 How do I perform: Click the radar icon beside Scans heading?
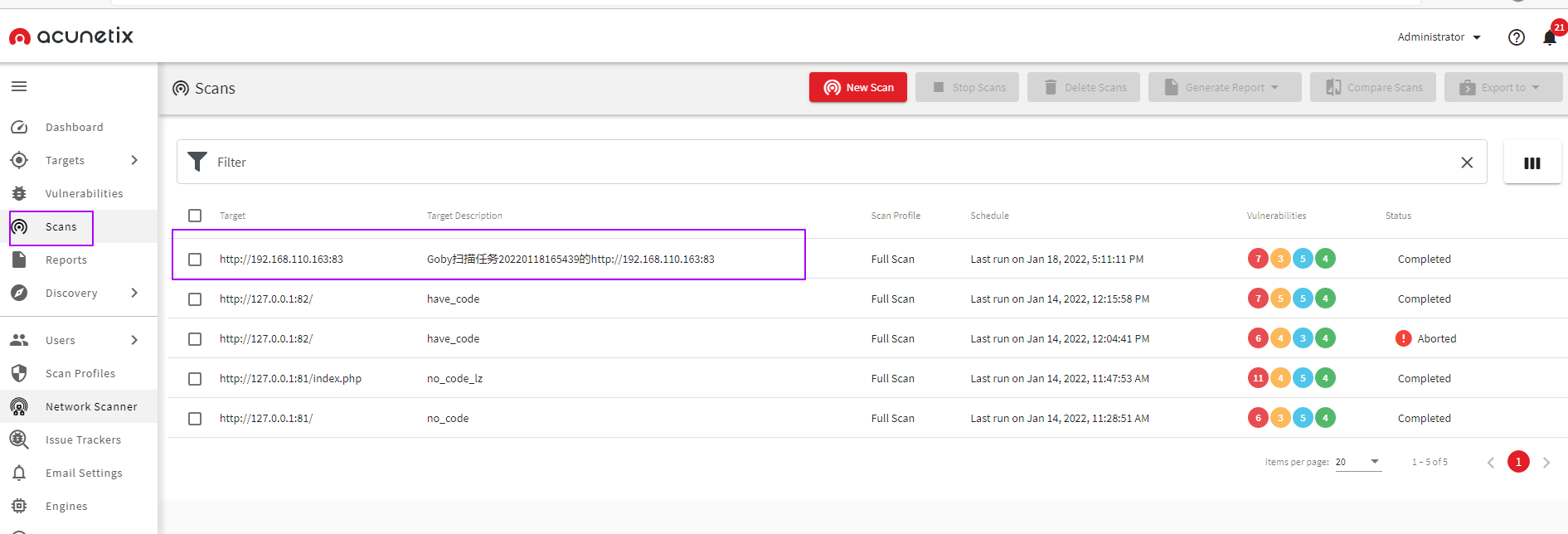click(x=181, y=88)
